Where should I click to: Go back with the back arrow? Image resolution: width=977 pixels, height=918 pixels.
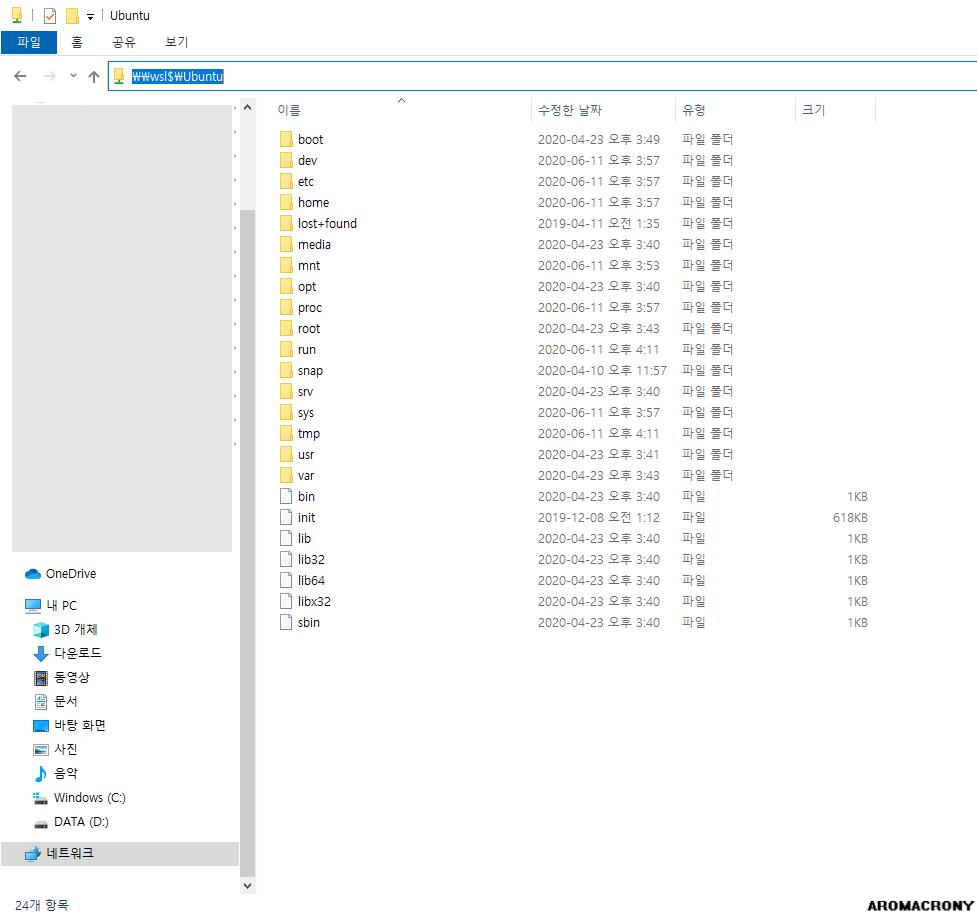pos(20,76)
